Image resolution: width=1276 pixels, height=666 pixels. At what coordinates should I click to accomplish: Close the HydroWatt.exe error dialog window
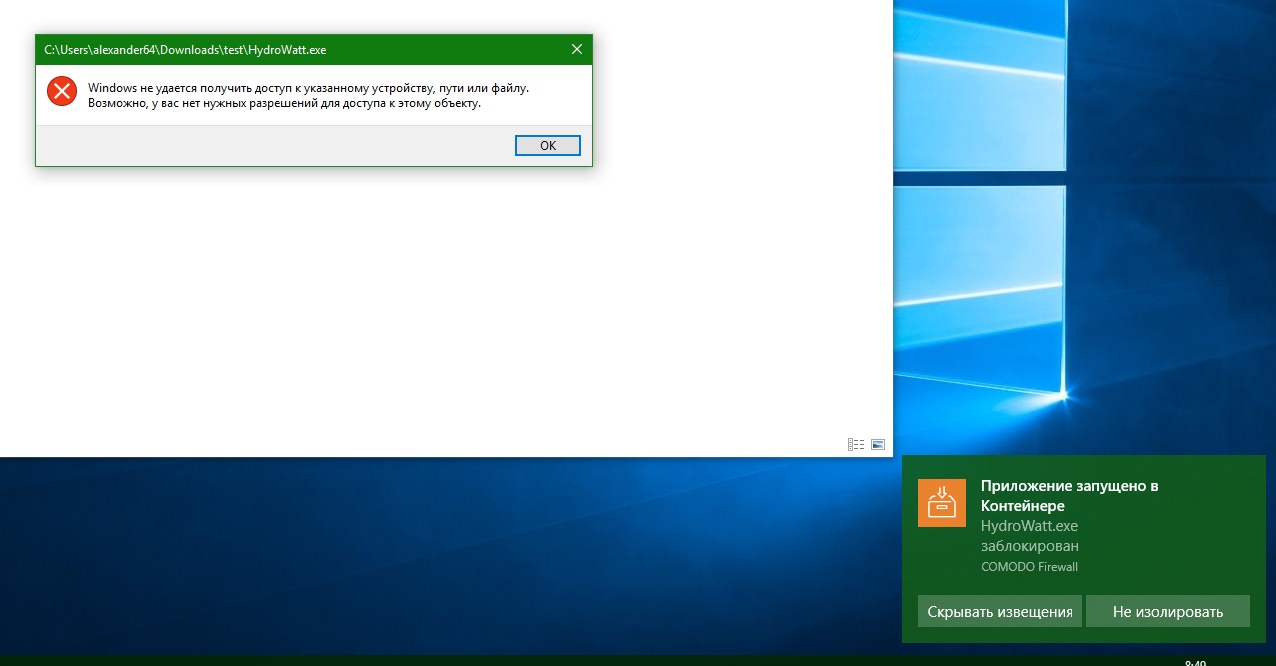576,49
